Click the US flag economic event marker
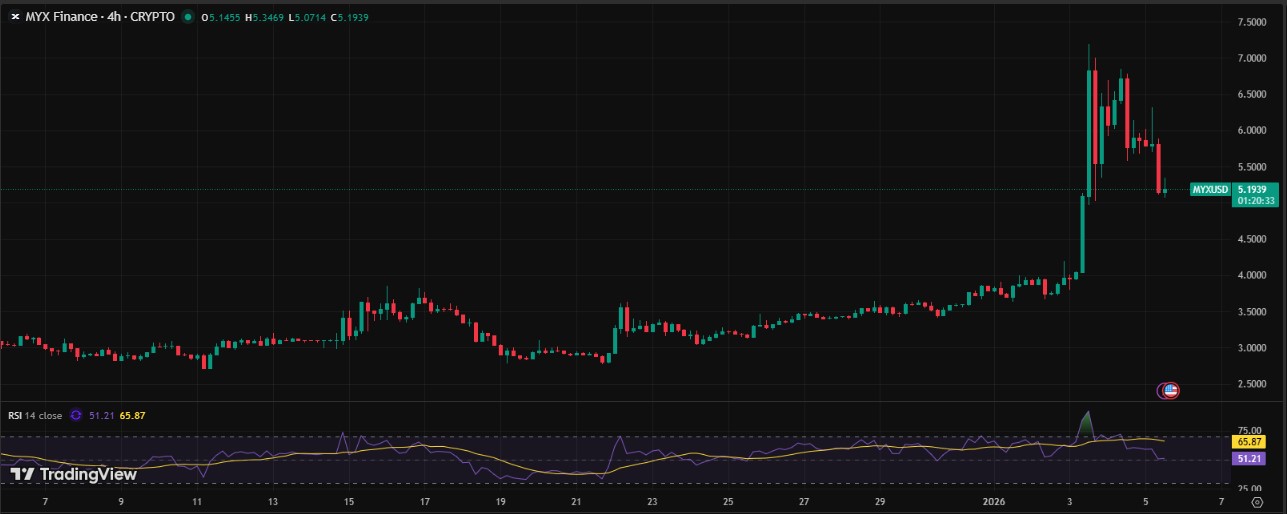 point(1169,390)
